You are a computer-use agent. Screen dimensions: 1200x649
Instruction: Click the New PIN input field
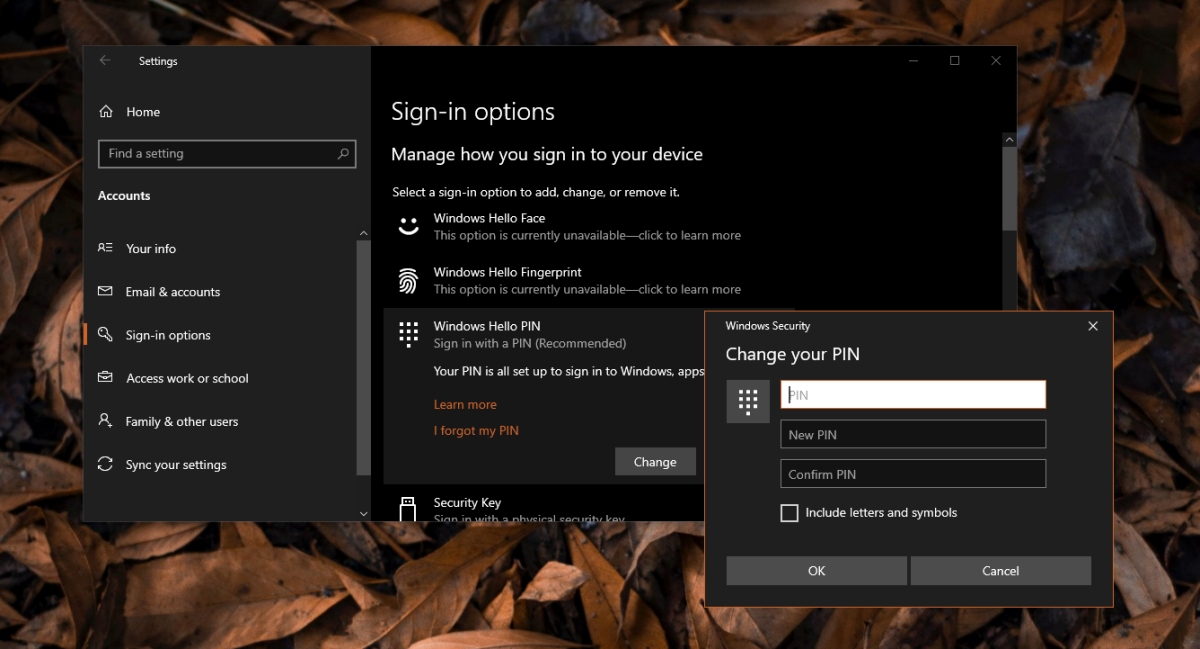[912, 434]
